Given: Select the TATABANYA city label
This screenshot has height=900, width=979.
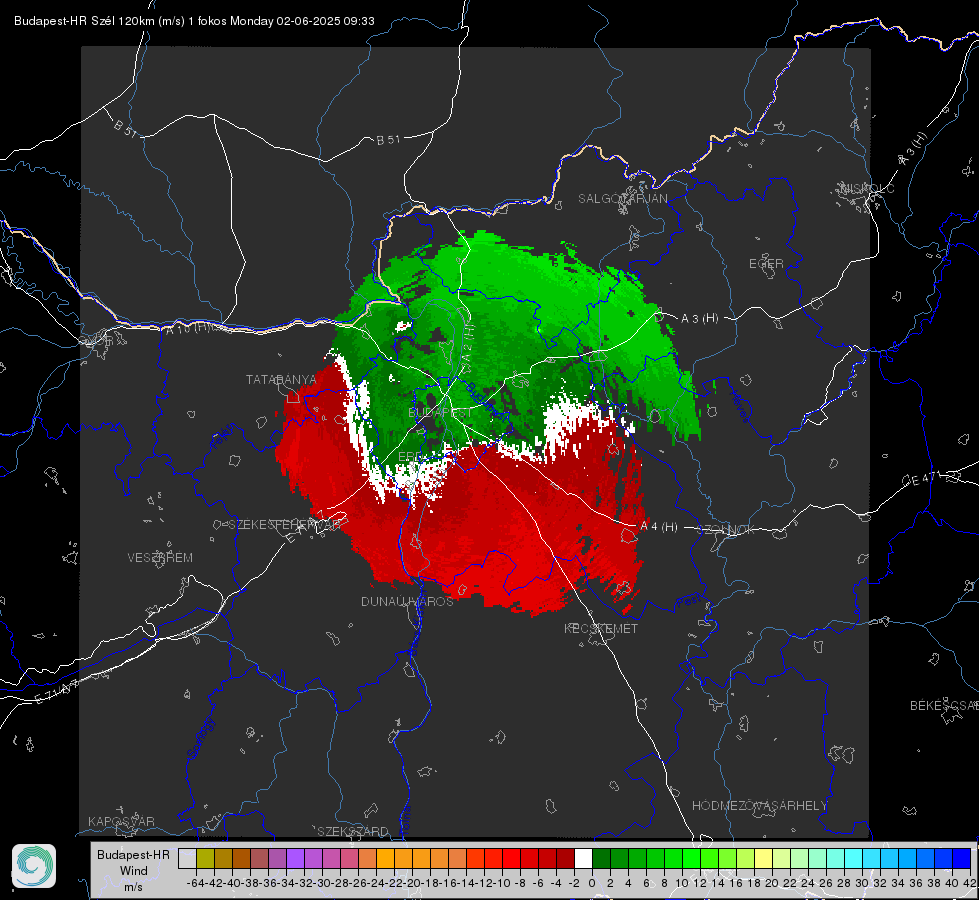Looking at the screenshot, I should [x=281, y=380].
